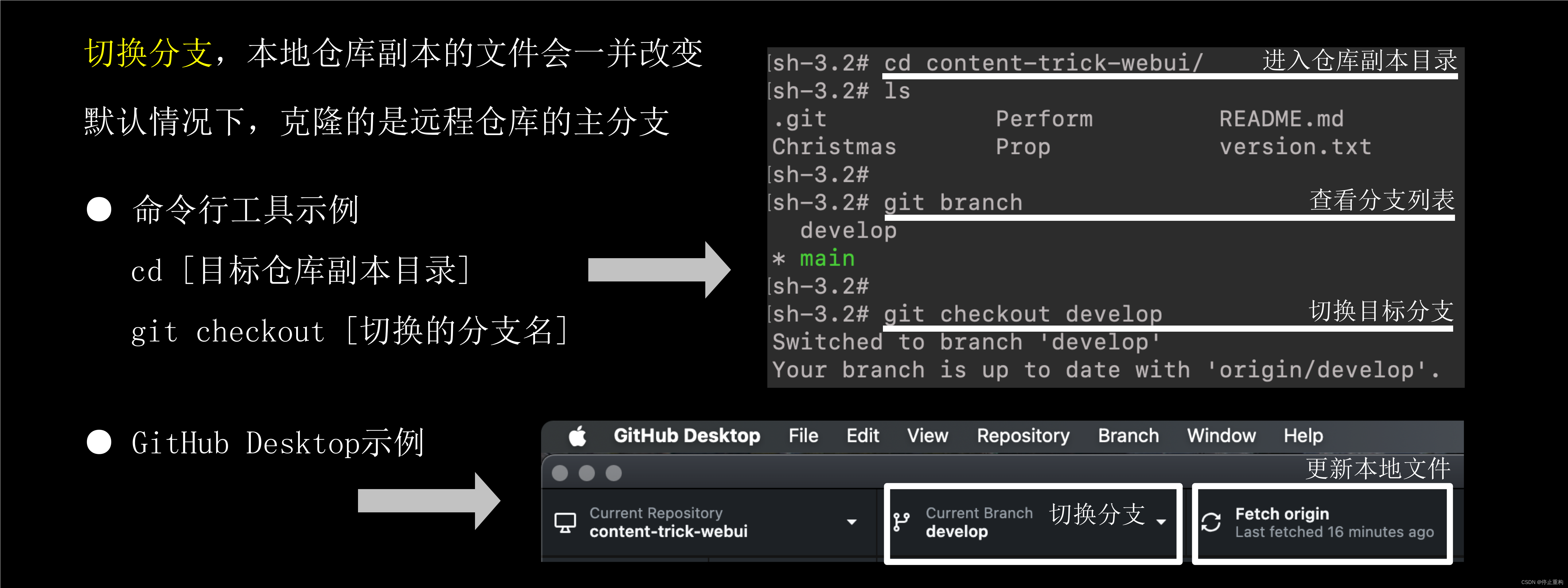This screenshot has height=588, width=1568.
Task: Click "Your branch is up to date" line
Action: coord(1106,370)
